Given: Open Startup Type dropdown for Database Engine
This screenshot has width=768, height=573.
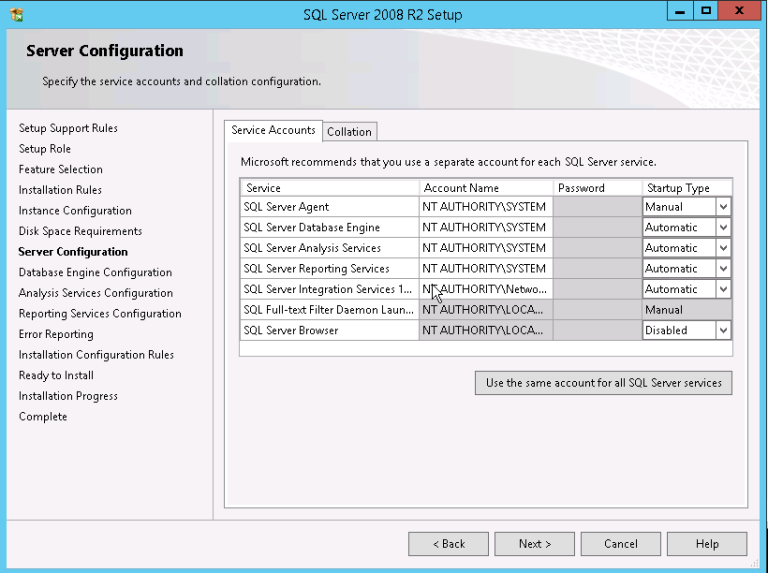Looking at the screenshot, I should click(723, 227).
